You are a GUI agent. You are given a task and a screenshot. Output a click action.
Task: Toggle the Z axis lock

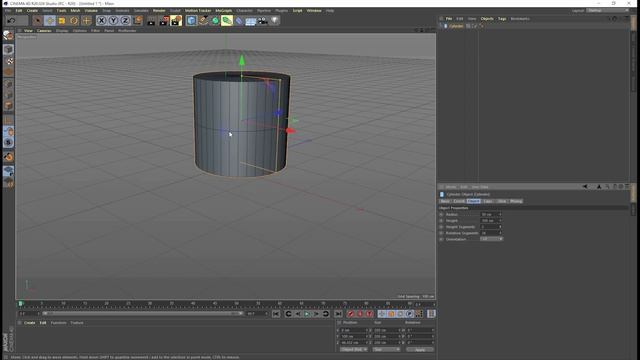(x=125, y=20)
